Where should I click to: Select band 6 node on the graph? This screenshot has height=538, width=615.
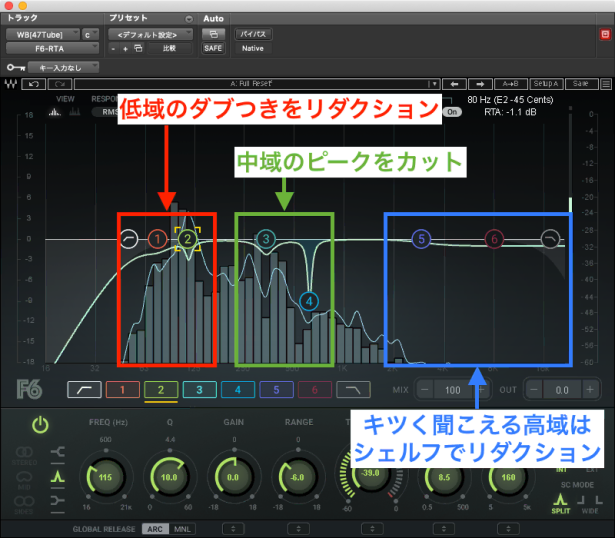[494, 239]
